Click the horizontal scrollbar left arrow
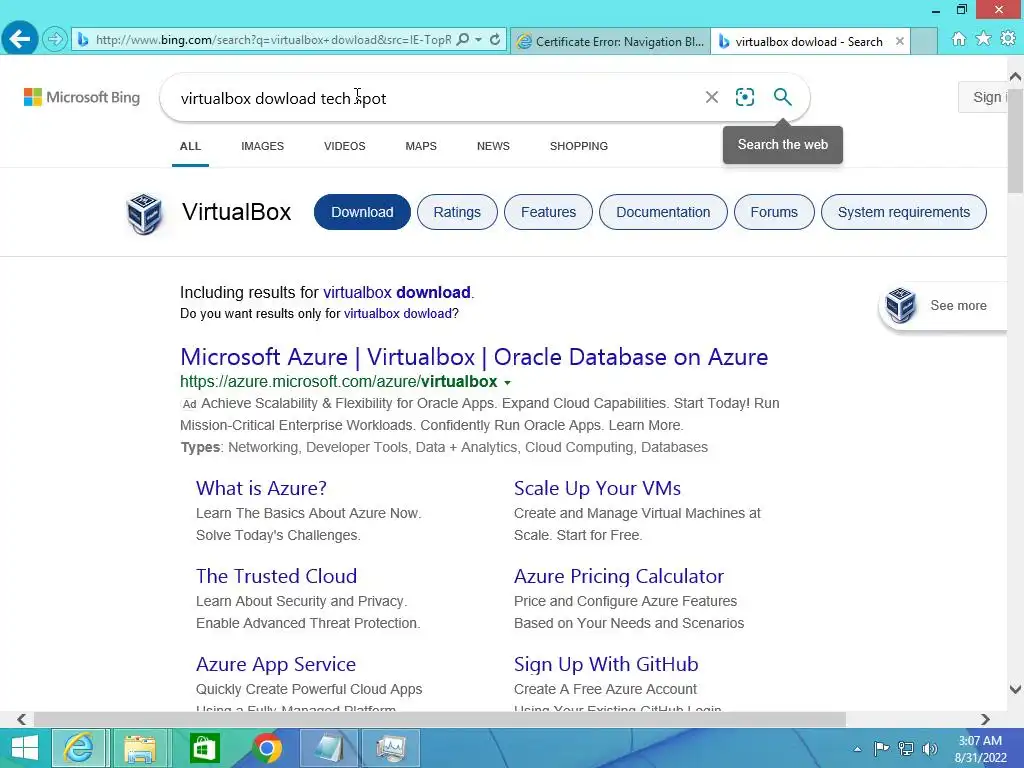Screen dimensions: 1024x768 pos(22,719)
